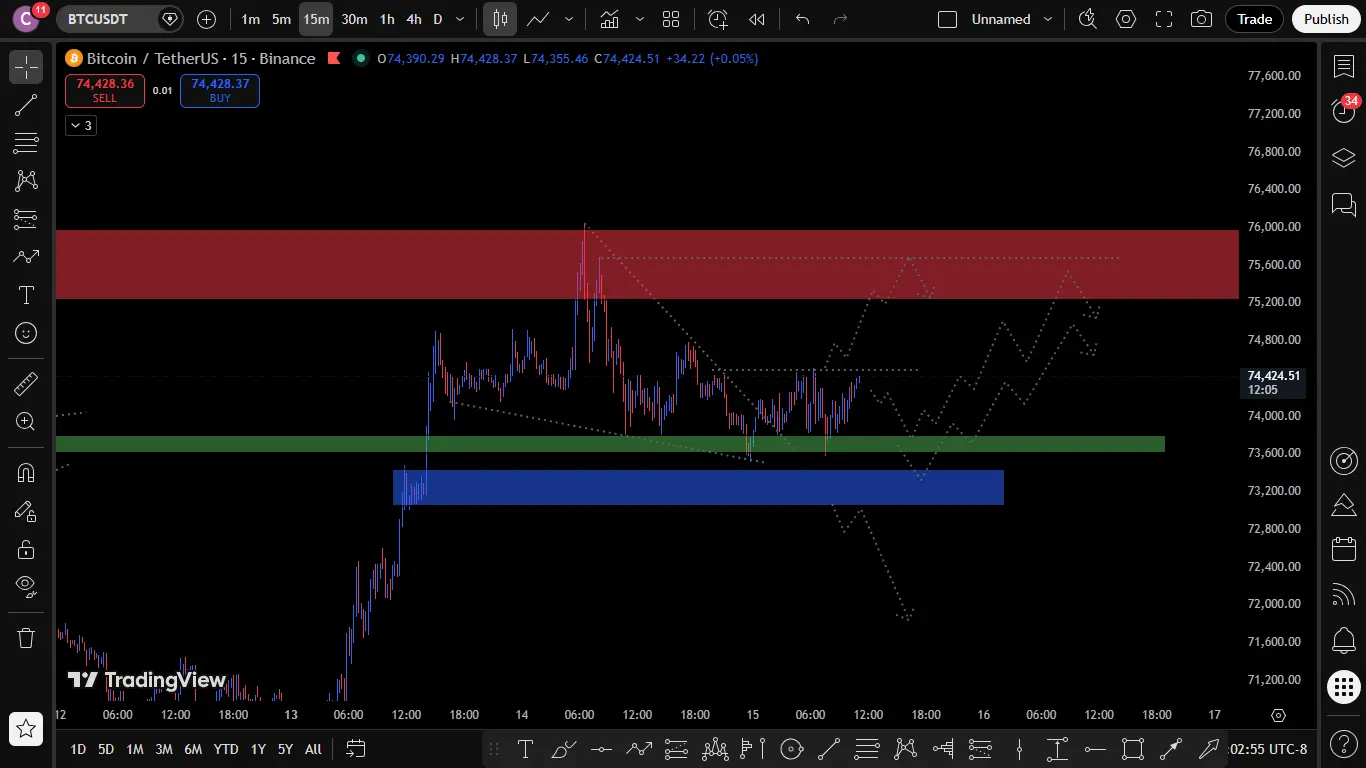Open the help center question mark
Image resolution: width=1366 pixels, height=768 pixels.
coord(1344,744)
